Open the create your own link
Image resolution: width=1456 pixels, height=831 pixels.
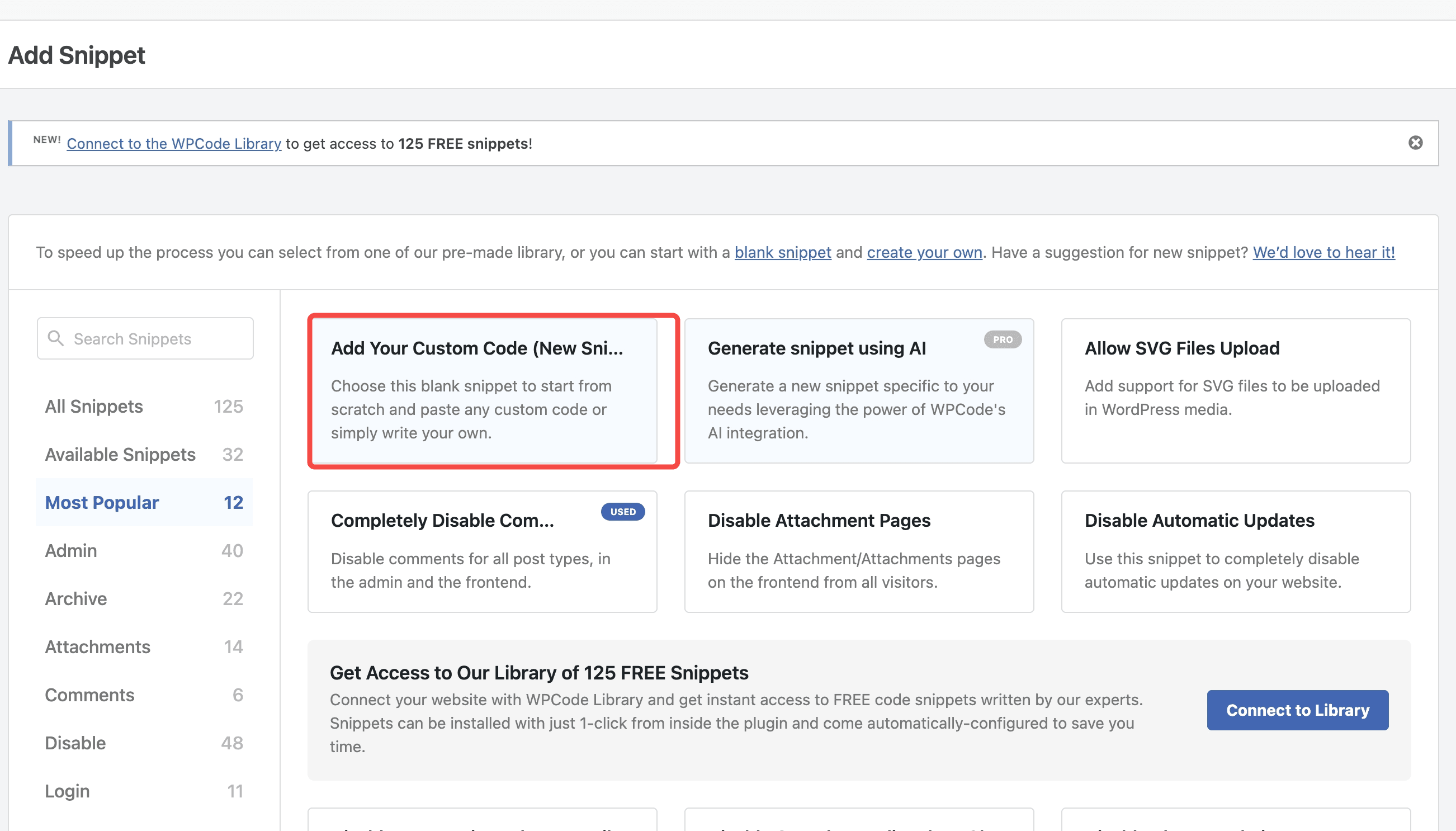click(x=925, y=252)
